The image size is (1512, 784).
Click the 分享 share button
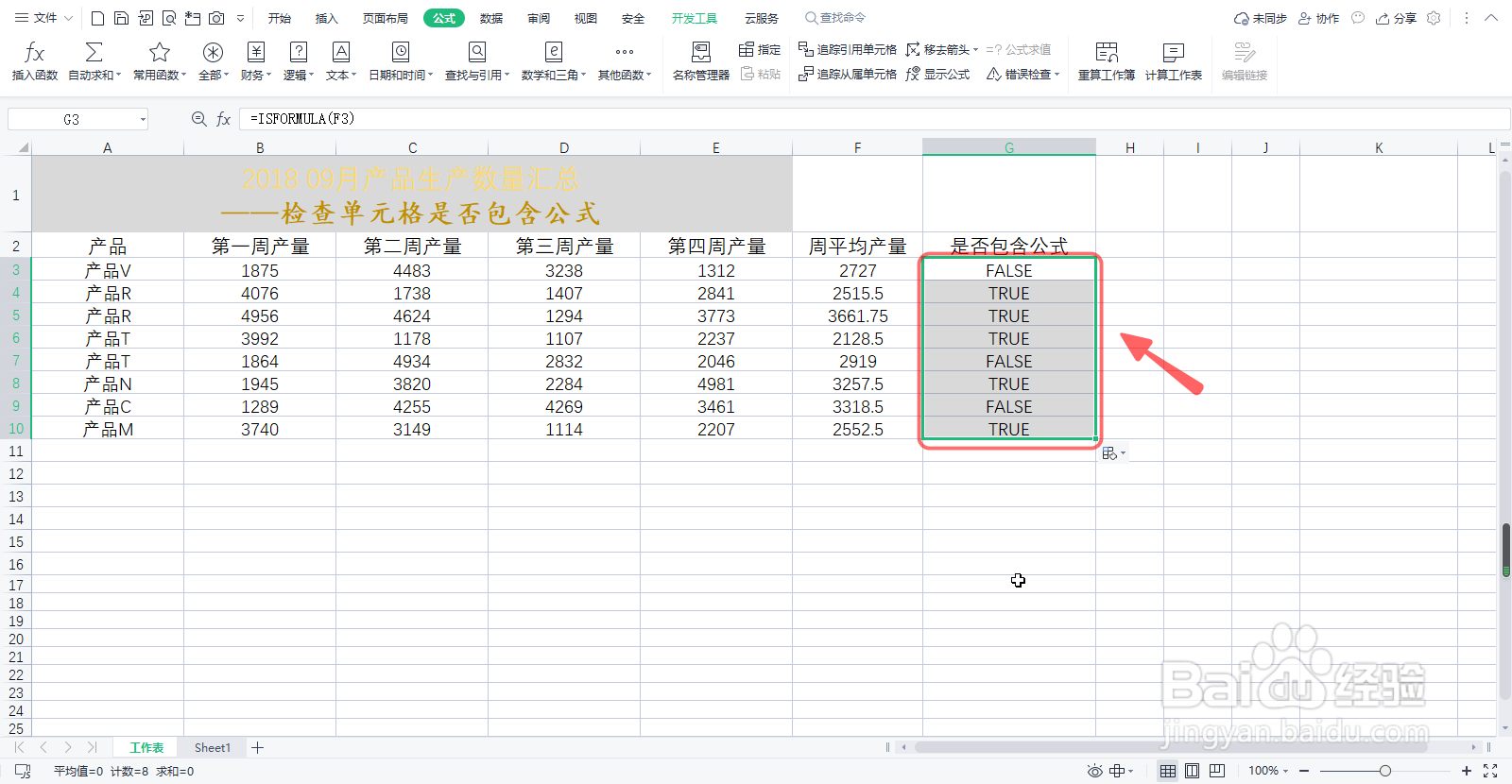point(1397,18)
